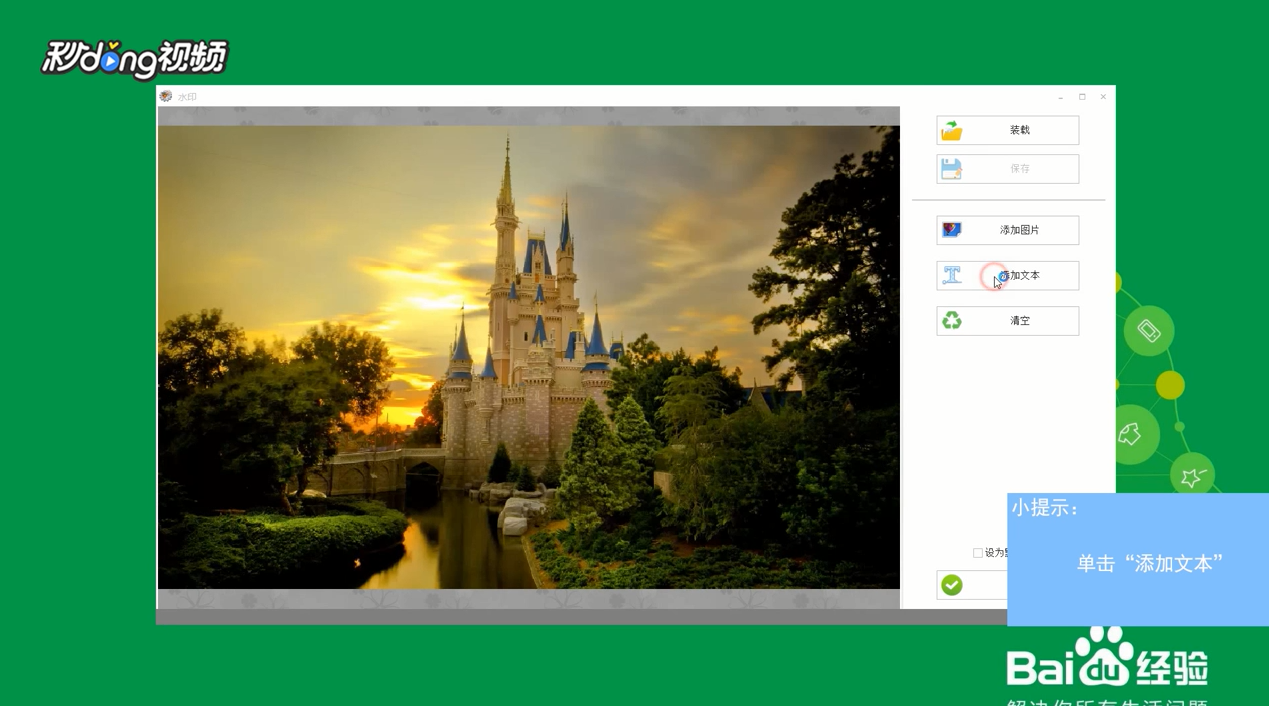Close the 水印 window

point(1103,97)
